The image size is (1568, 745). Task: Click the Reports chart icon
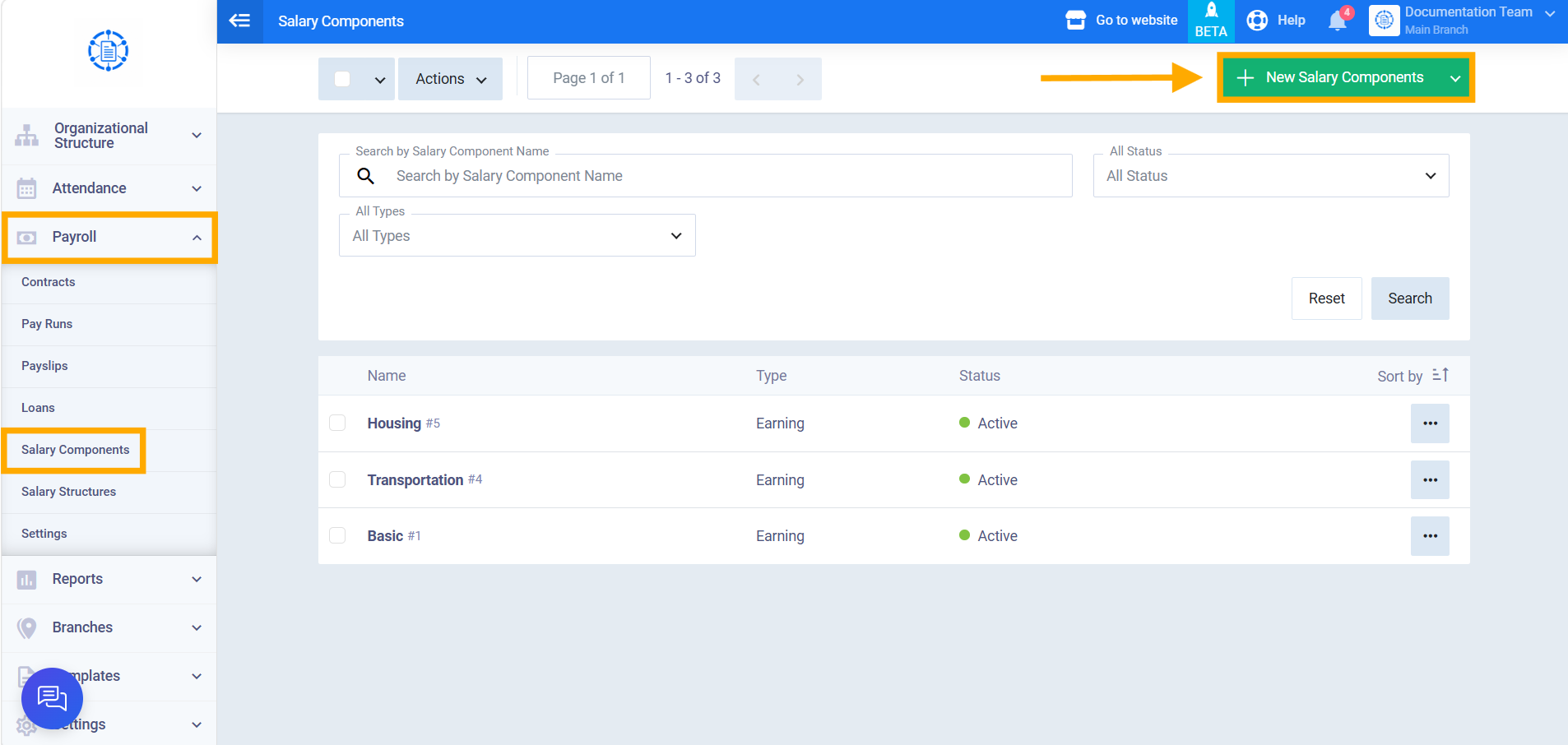coord(27,580)
